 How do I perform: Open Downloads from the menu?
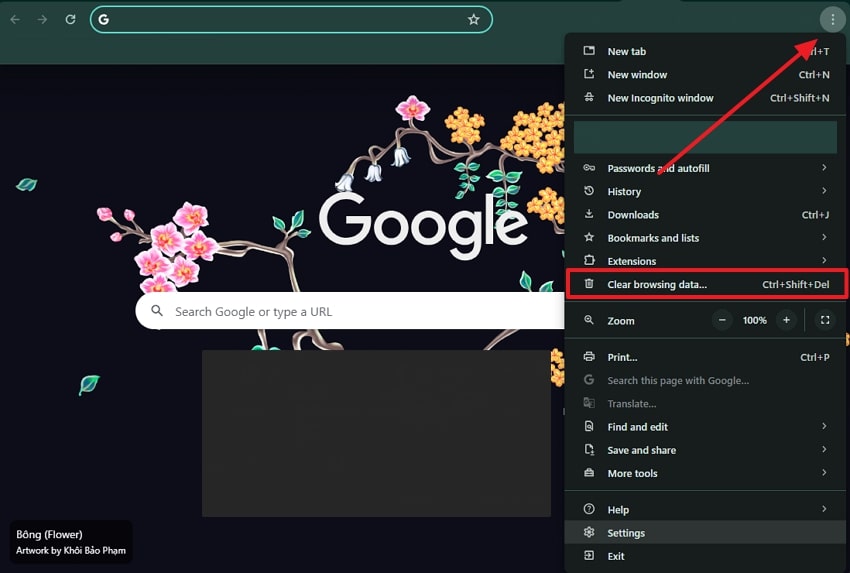pyautogui.click(x=705, y=215)
